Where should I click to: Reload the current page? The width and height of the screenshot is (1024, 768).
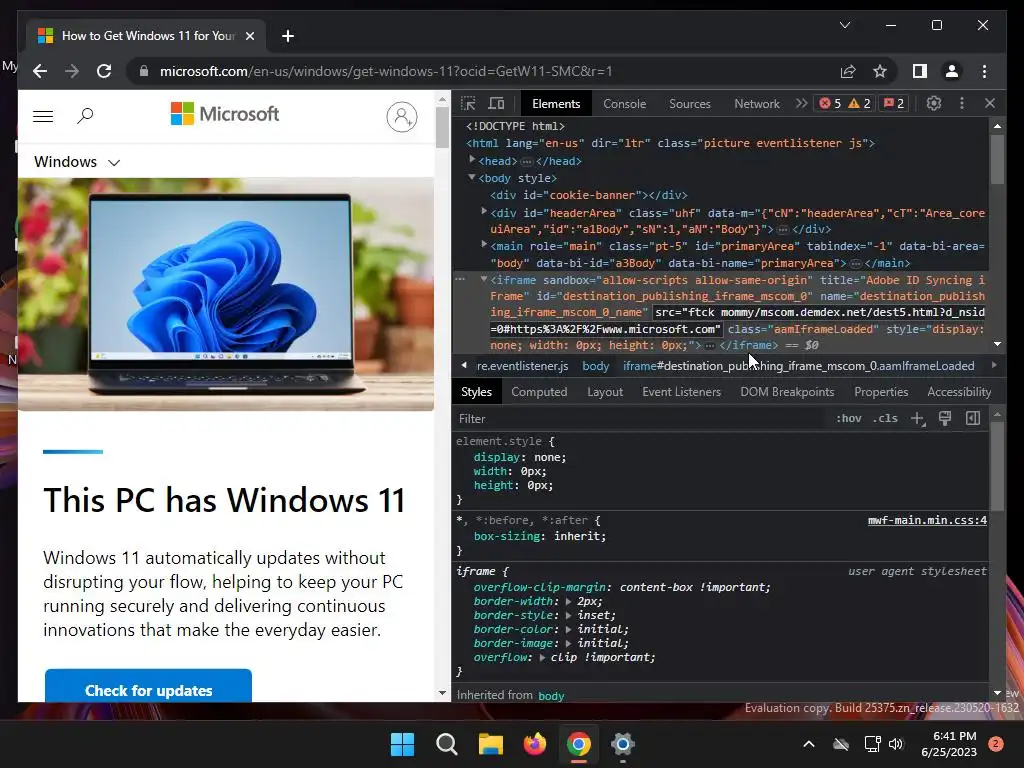pos(104,71)
